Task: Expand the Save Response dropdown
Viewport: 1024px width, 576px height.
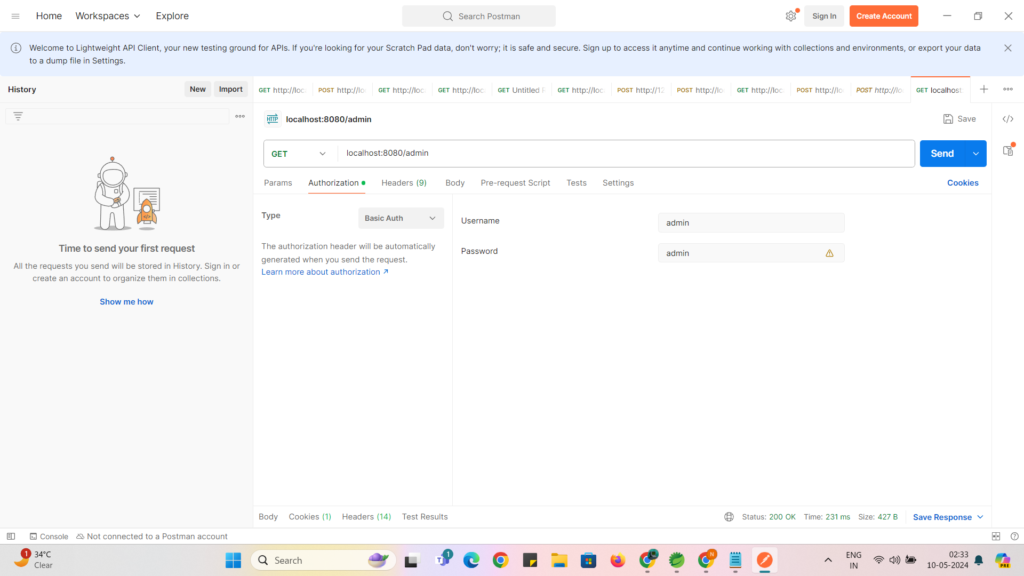Action: coord(948,517)
